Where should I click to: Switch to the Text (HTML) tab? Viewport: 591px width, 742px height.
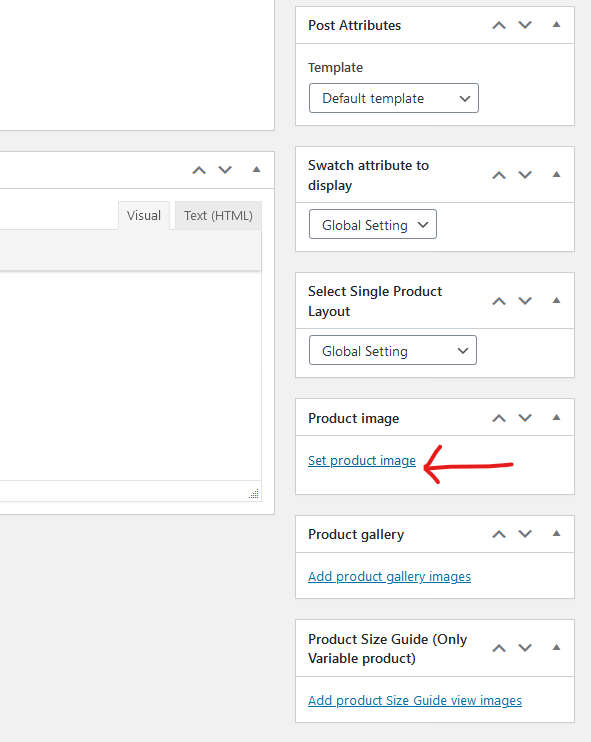[218, 216]
